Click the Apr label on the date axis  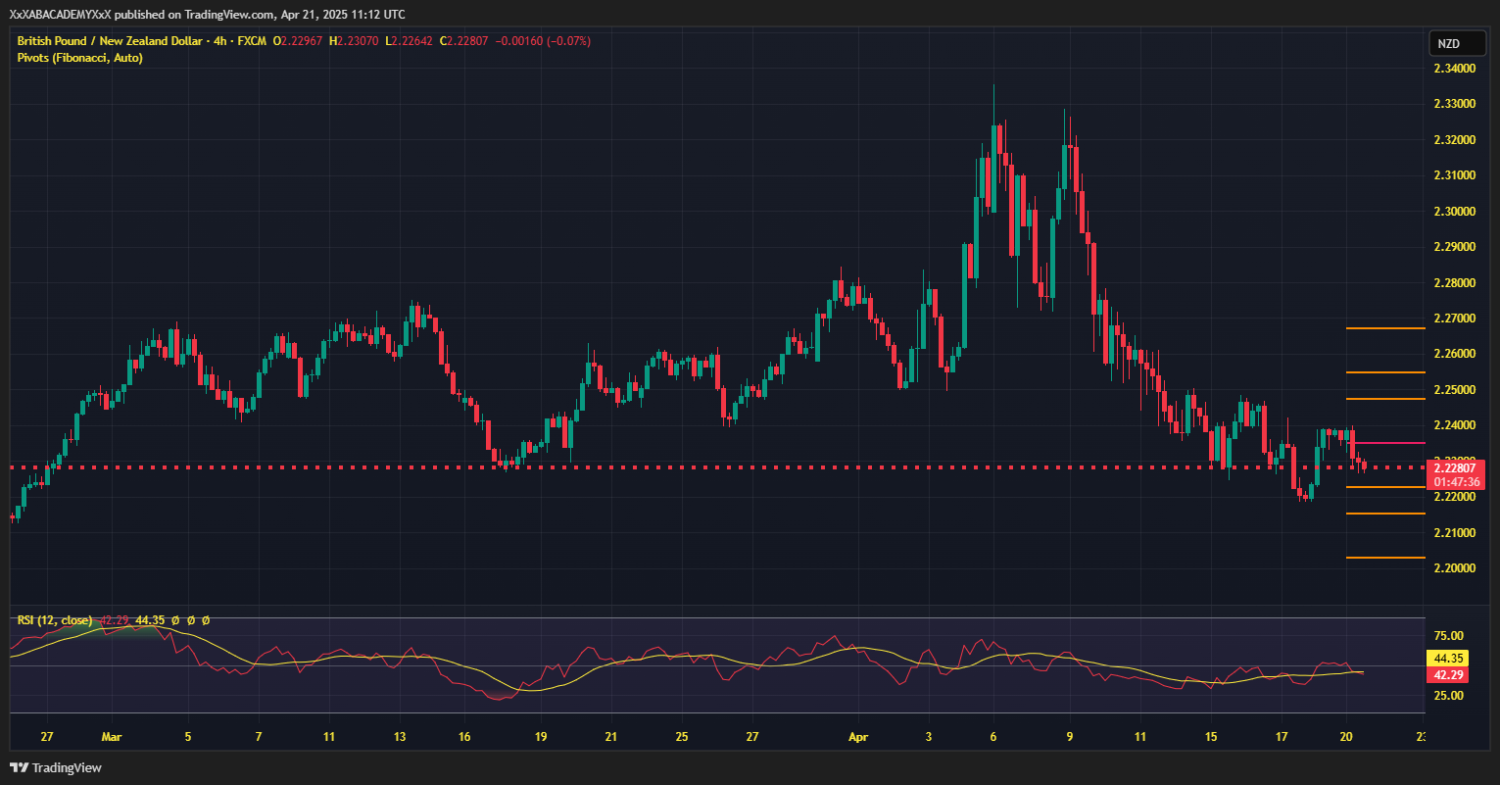pyautogui.click(x=859, y=736)
